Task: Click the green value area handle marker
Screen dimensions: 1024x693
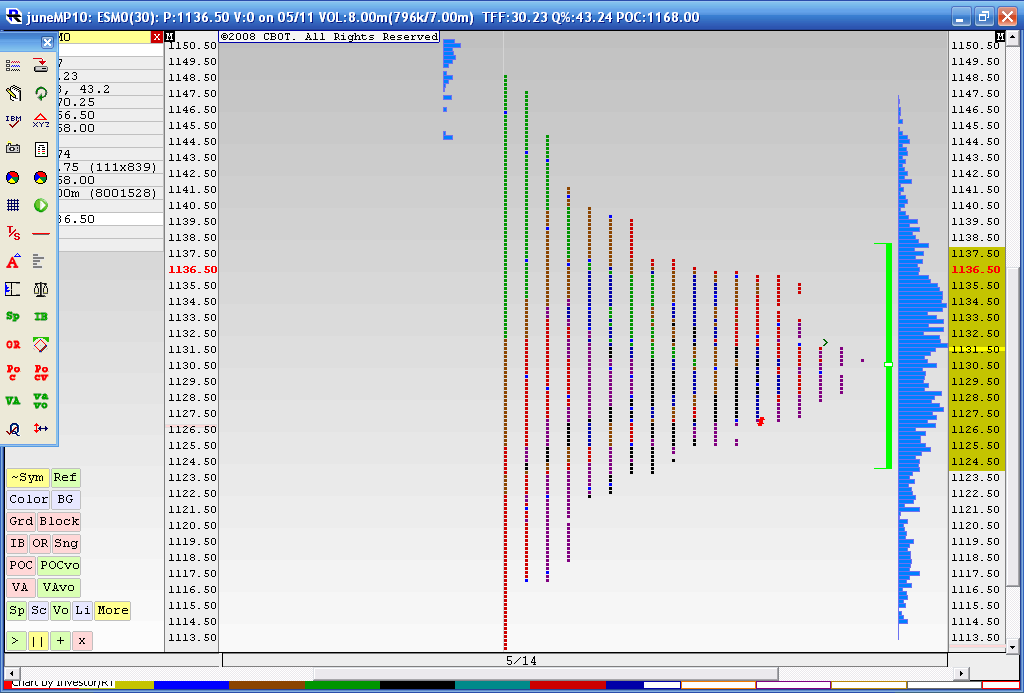Action: pyautogui.click(x=888, y=364)
